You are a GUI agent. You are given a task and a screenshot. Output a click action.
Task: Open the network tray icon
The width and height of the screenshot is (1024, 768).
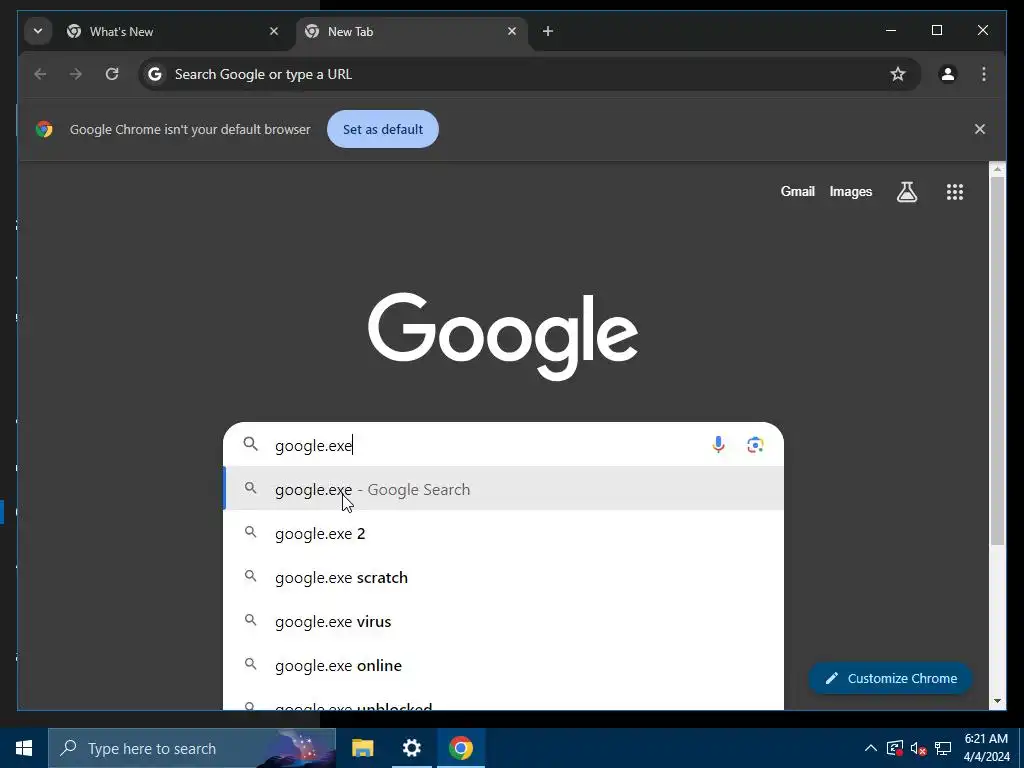(x=943, y=748)
